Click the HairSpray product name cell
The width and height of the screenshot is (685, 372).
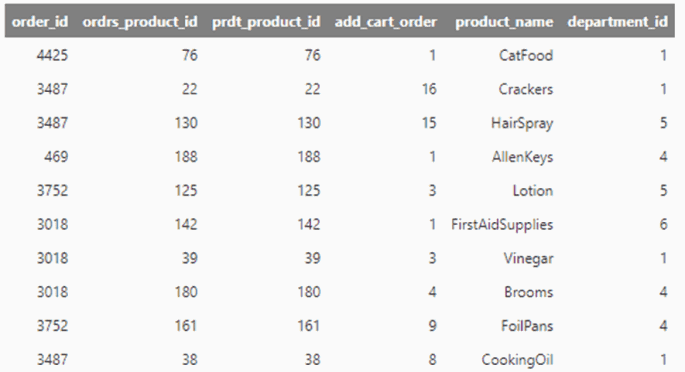pos(522,123)
